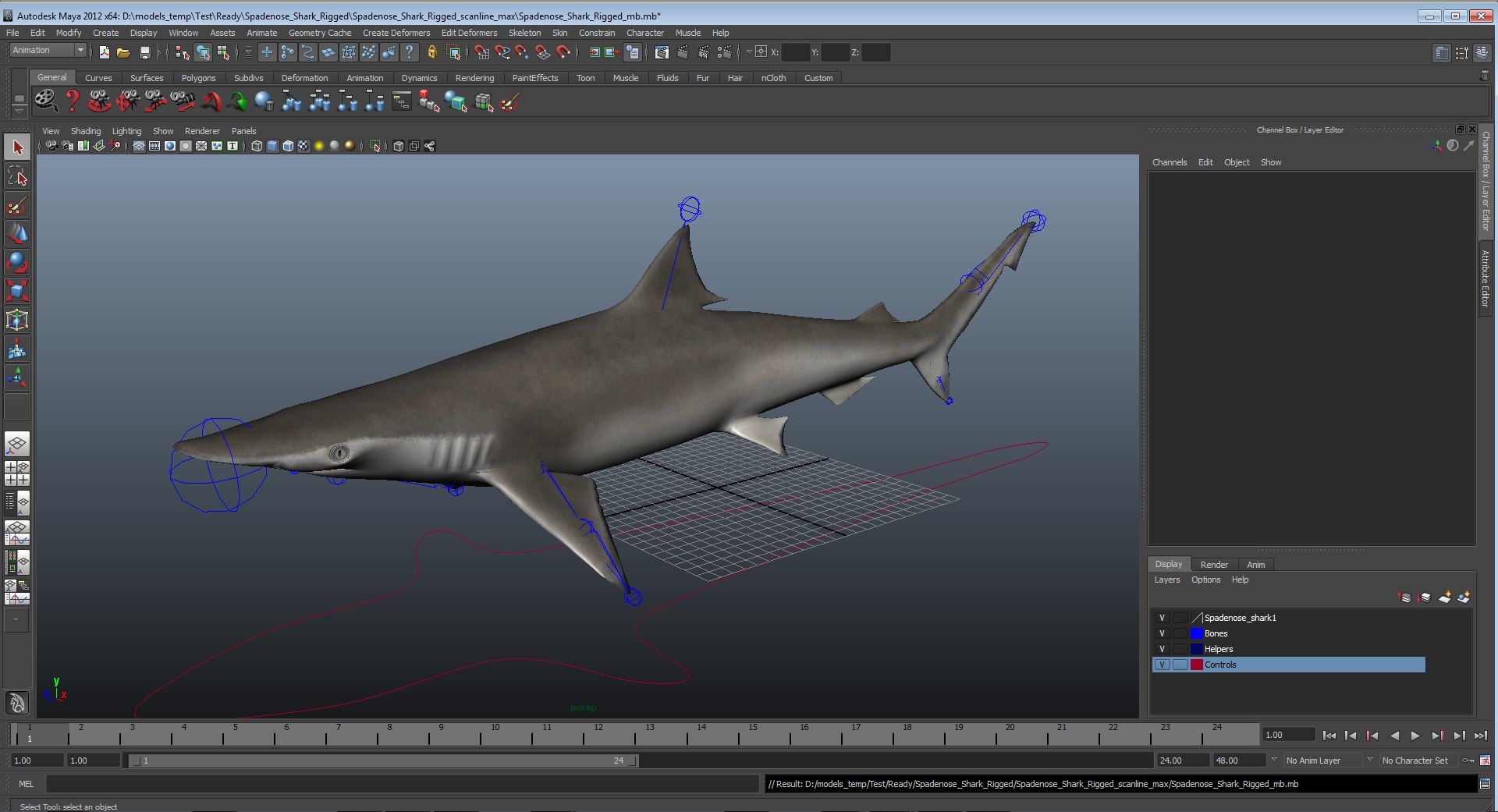Click the current frame field showing 1.00

[x=1288, y=735]
